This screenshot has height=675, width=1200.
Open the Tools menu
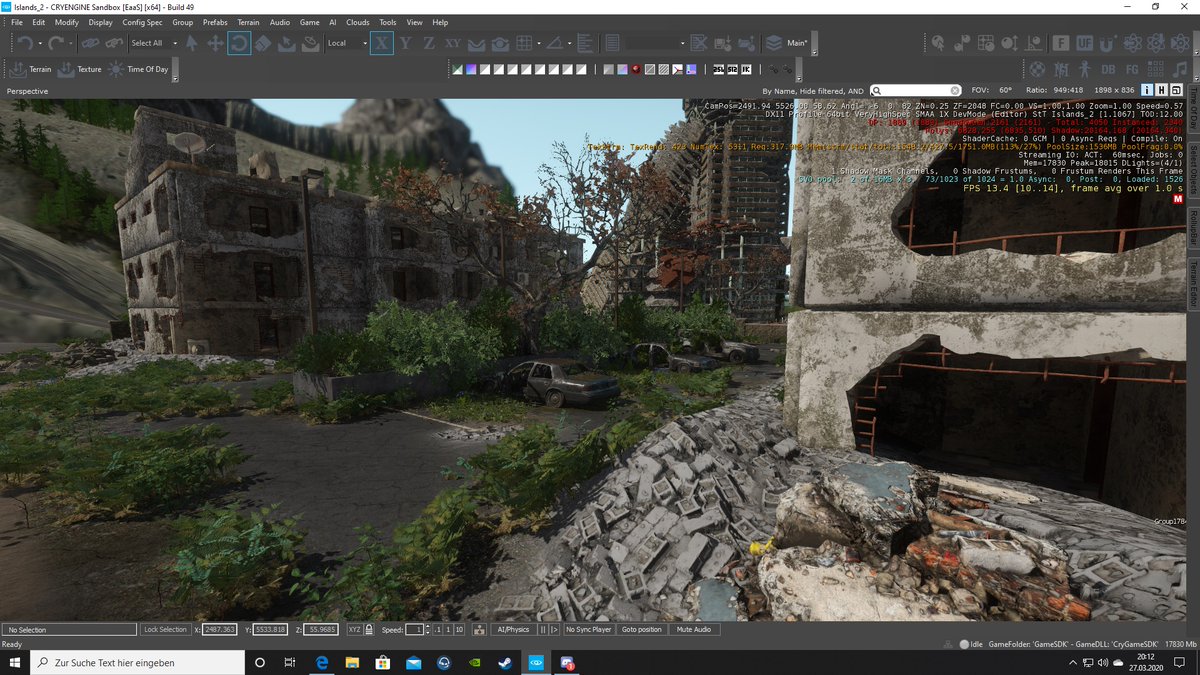click(x=388, y=21)
